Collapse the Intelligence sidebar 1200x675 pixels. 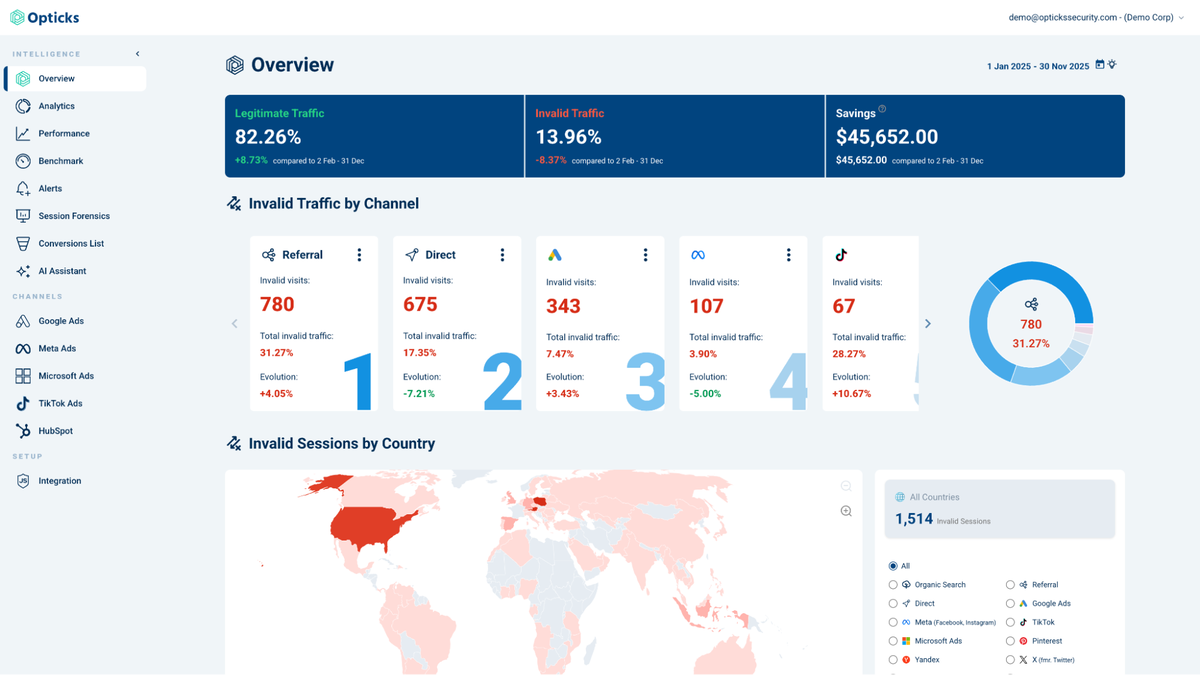[137, 53]
